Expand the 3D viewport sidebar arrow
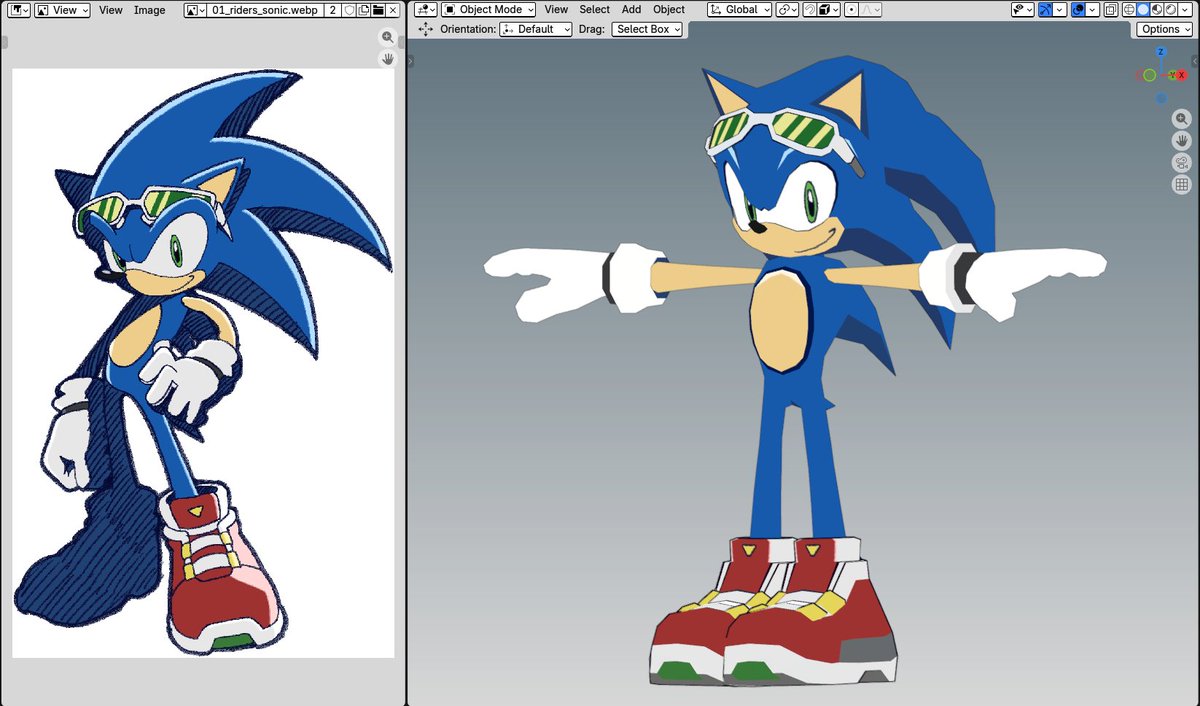This screenshot has height=706, width=1200. pos(1195,61)
